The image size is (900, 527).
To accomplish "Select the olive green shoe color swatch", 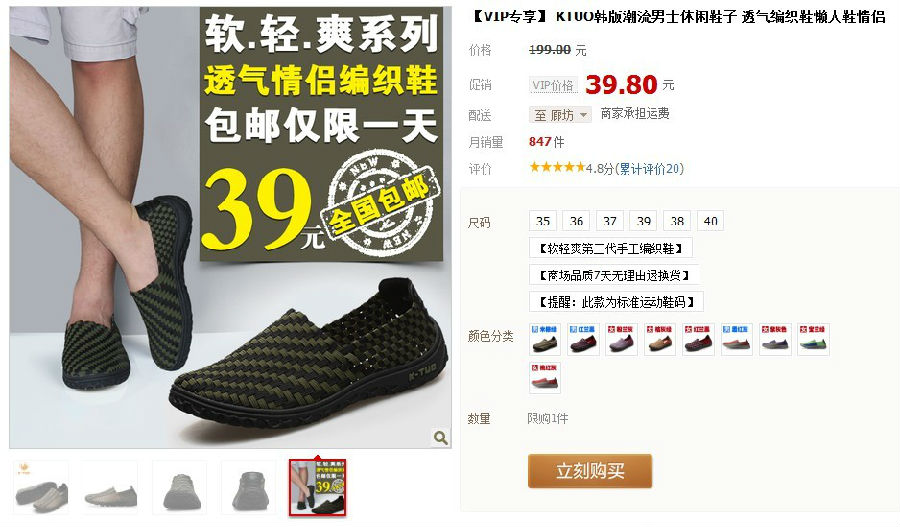I will pyautogui.click(x=545, y=339).
